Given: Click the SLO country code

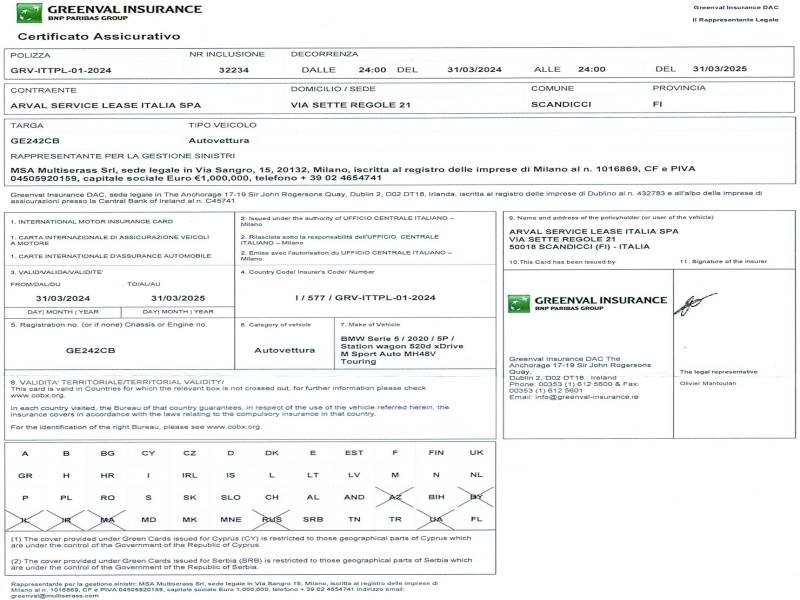Looking at the screenshot, I should click(x=231, y=497).
